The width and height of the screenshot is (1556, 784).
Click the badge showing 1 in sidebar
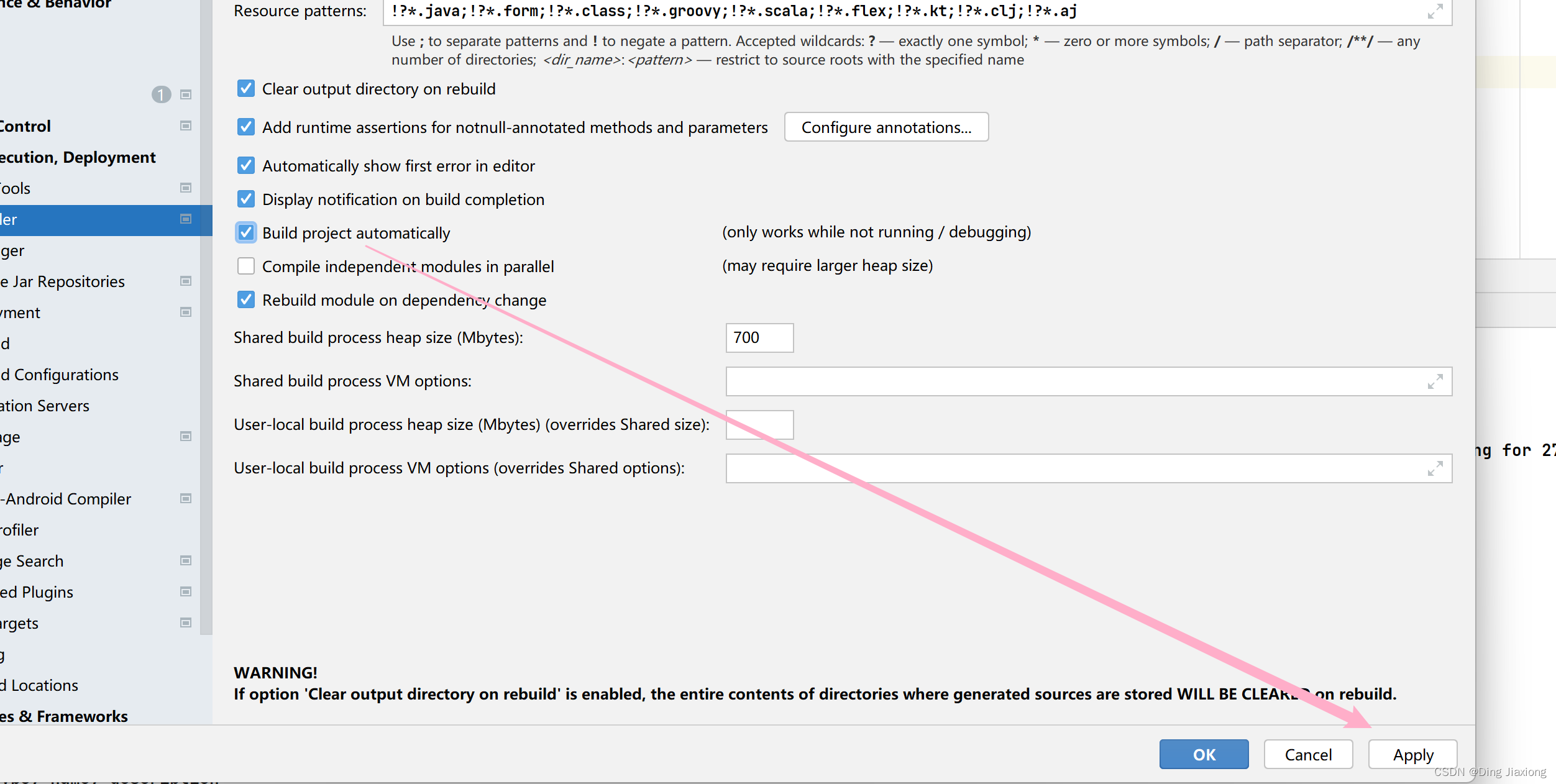coord(161,94)
